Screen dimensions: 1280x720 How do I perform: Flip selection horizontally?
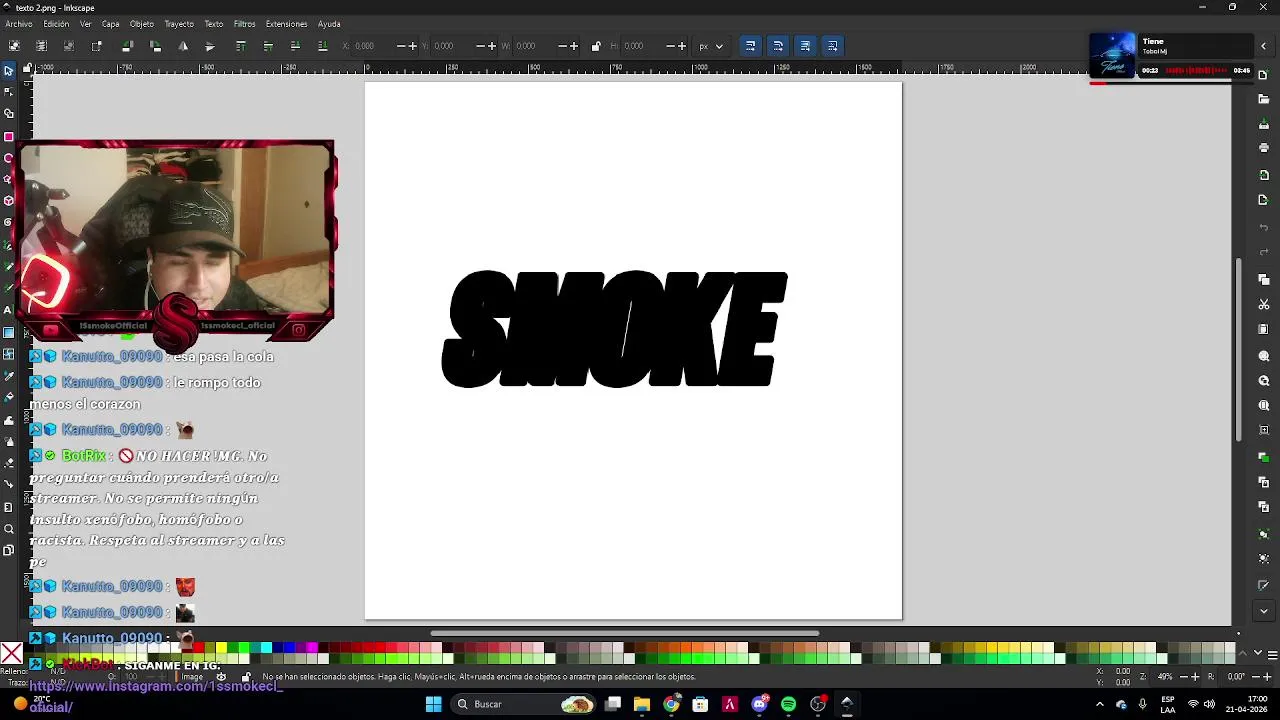pyautogui.click(x=183, y=46)
